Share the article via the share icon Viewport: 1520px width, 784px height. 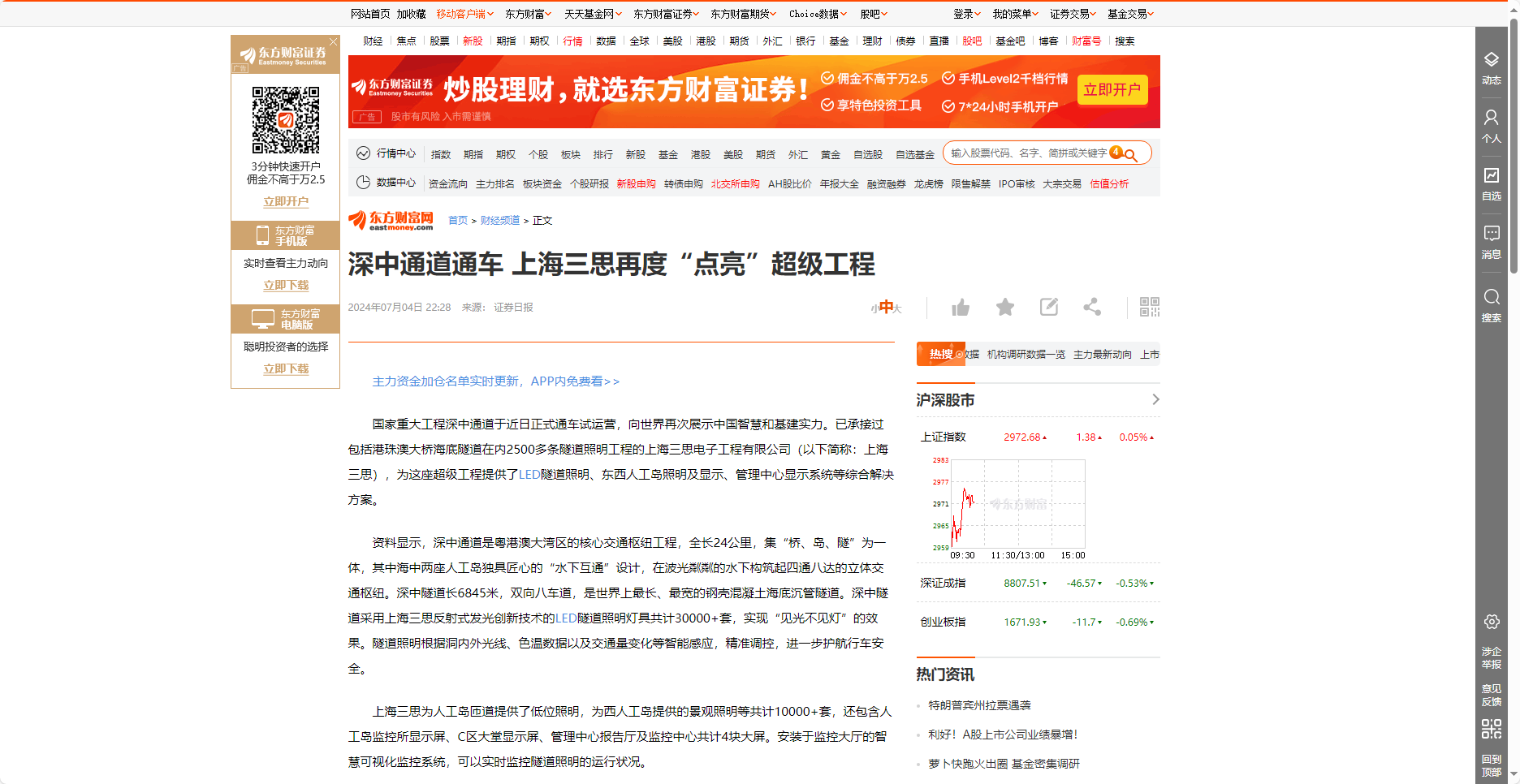1091,307
